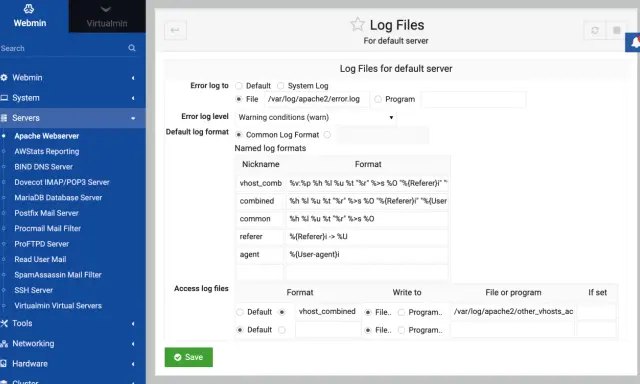Open Read User Mail
The height and width of the screenshot is (384, 640).
tap(40, 260)
